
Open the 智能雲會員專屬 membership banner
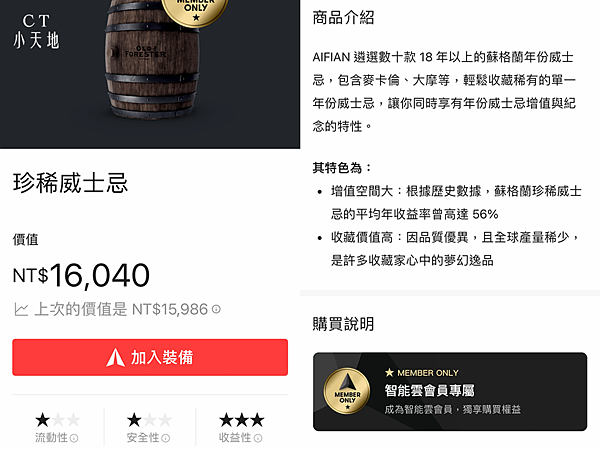coord(450,391)
